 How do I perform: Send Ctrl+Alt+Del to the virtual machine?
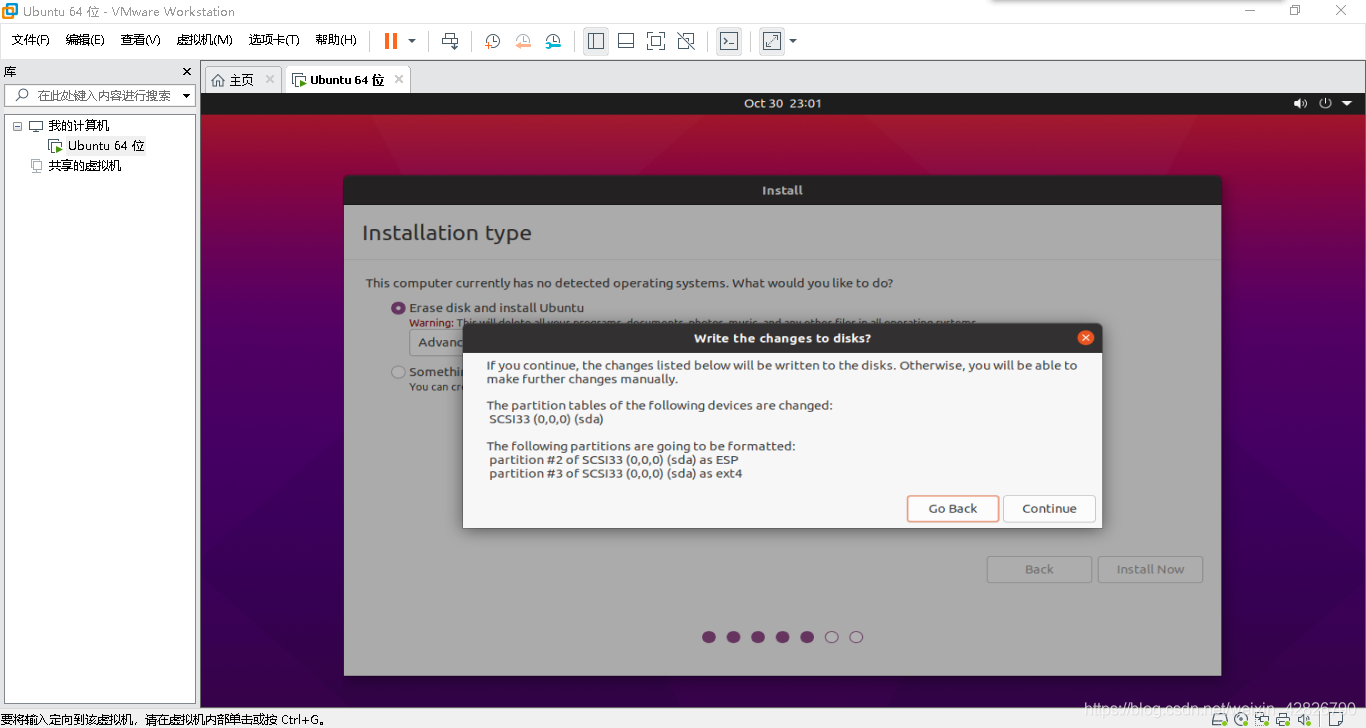click(450, 41)
